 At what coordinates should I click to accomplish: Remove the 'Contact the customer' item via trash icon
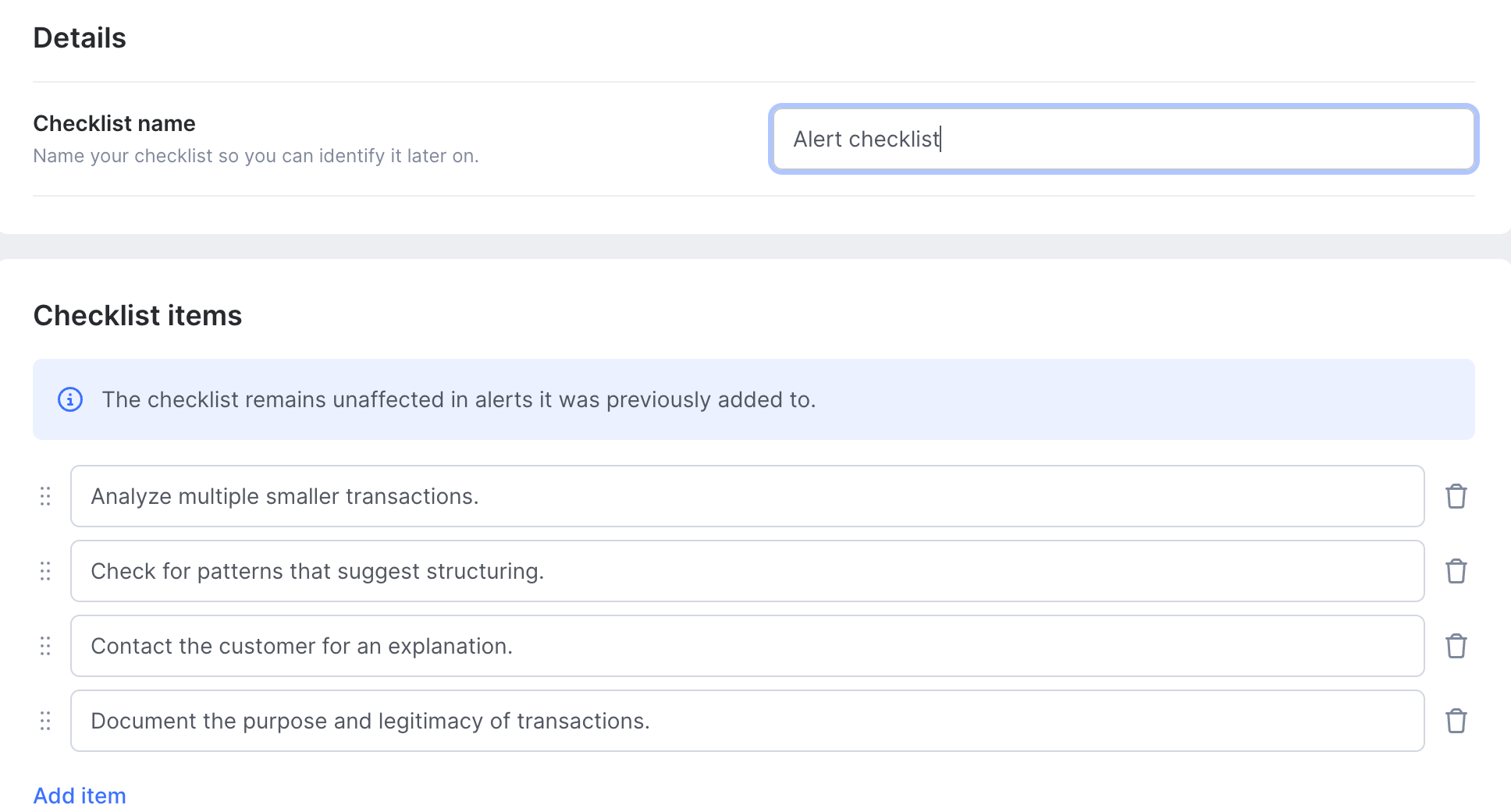1456,646
